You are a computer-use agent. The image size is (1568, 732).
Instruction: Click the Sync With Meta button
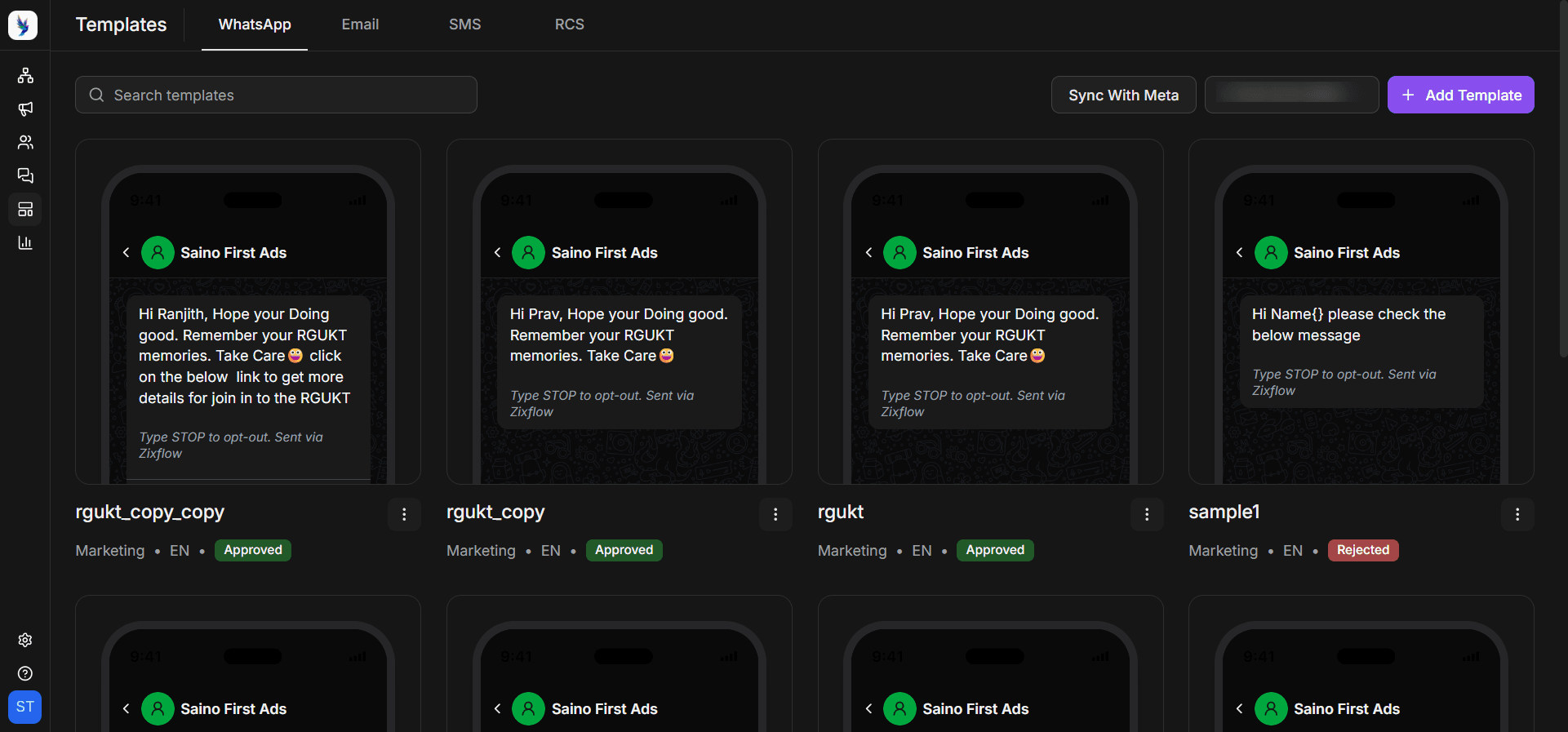[x=1123, y=95]
